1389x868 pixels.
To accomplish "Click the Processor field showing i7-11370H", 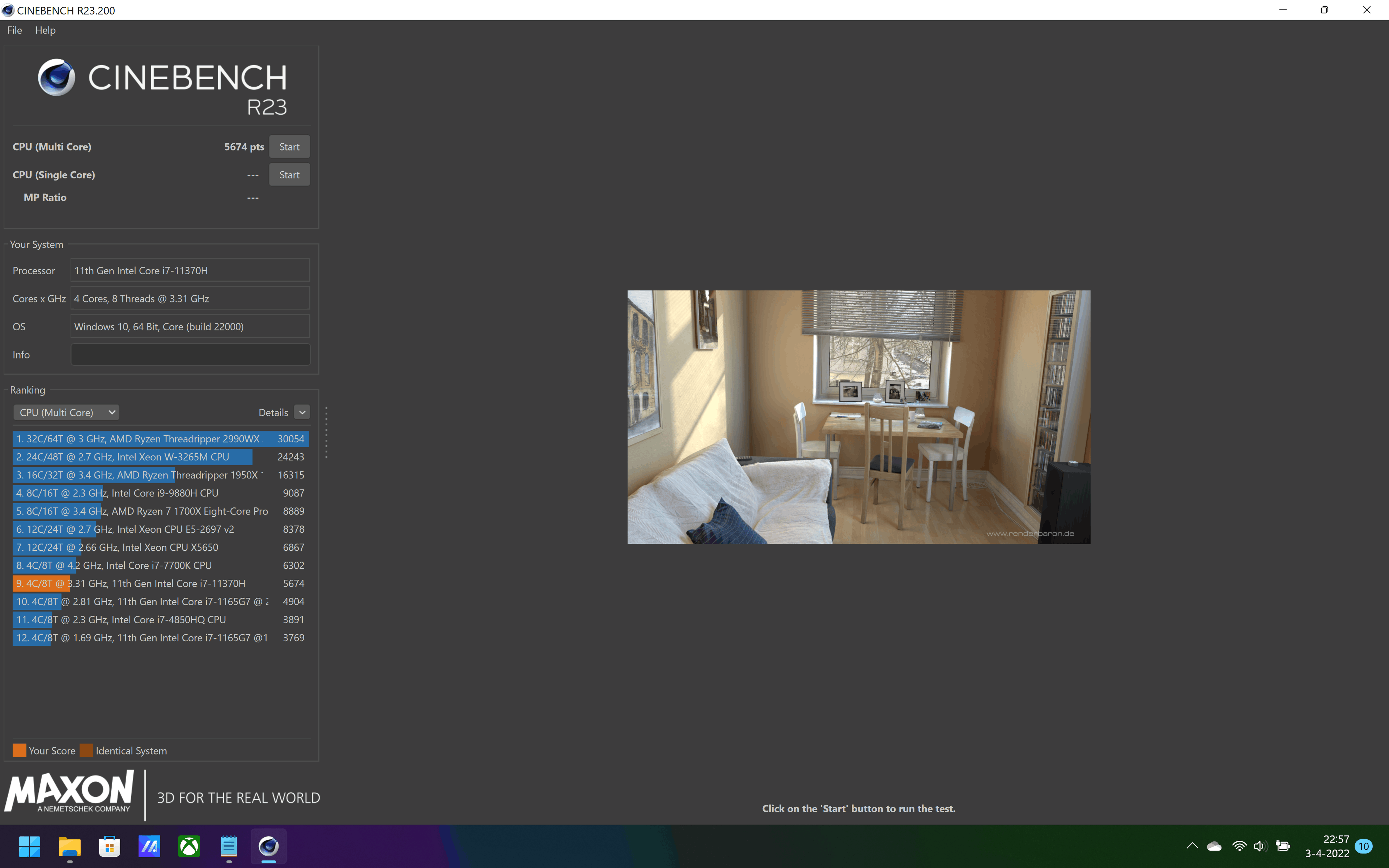I will (191, 270).
